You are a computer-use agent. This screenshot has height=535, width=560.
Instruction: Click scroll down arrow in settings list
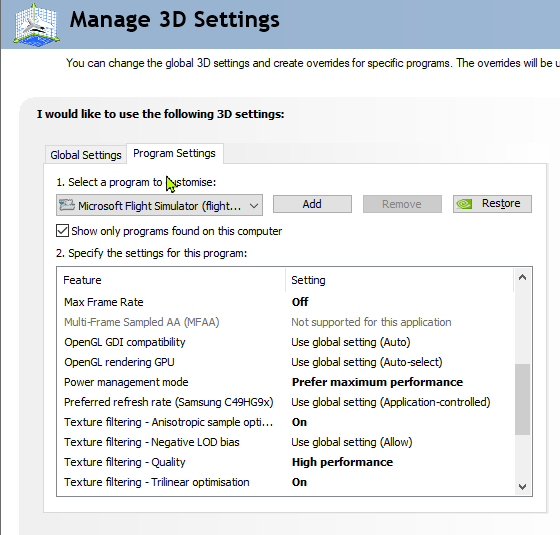pyautogui.click(x=522, y=486)
